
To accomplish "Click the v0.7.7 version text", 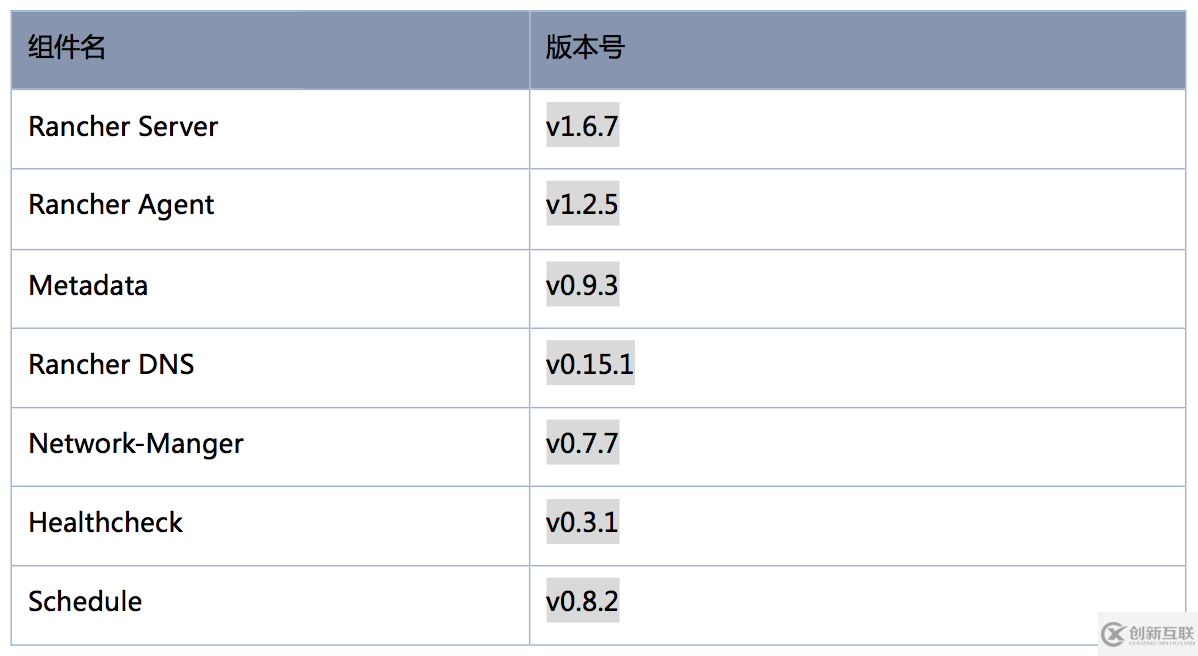I will (x=582, y=443).
